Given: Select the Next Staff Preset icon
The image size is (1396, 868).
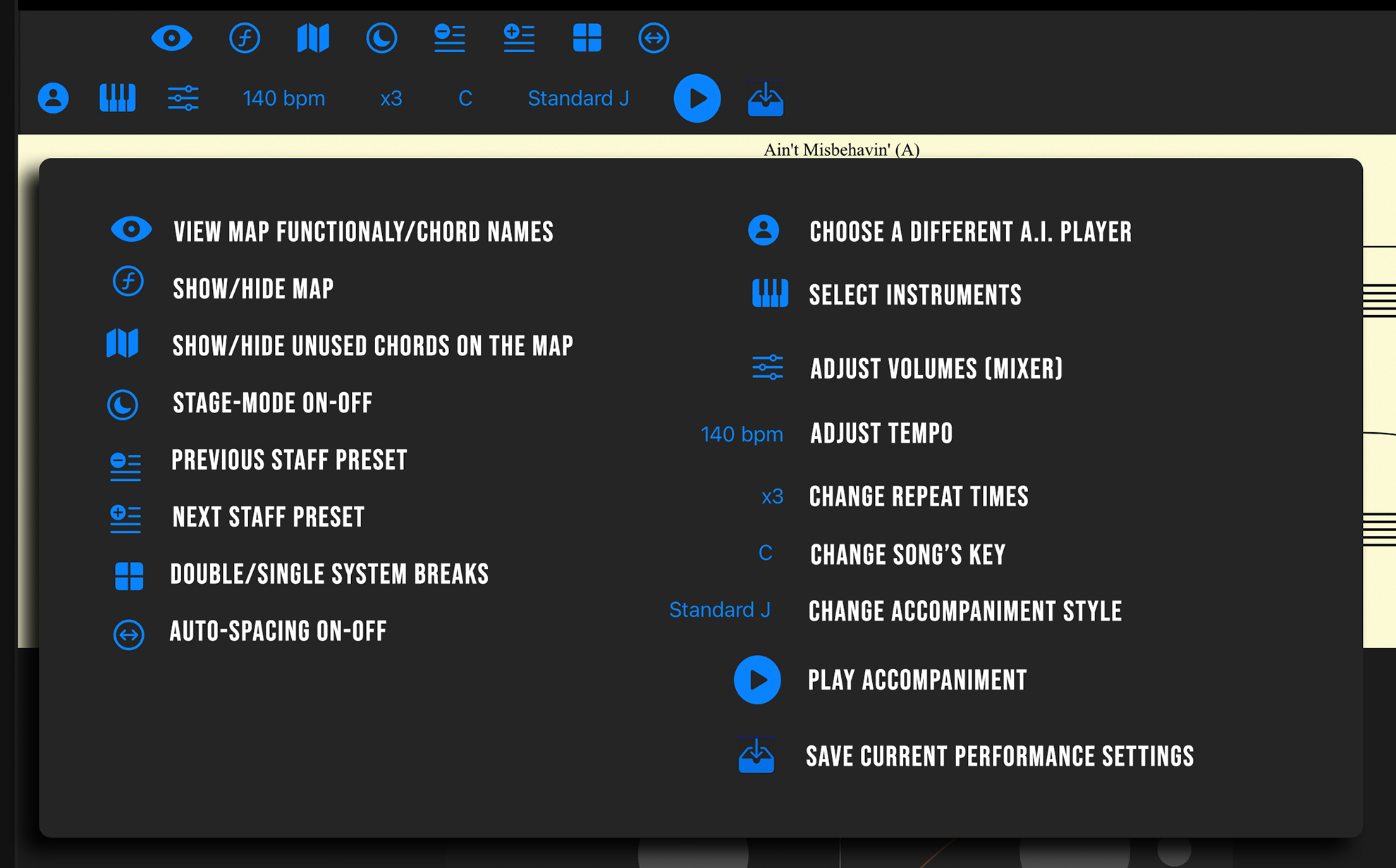Looking at the screenshot, I should (125, 519).
